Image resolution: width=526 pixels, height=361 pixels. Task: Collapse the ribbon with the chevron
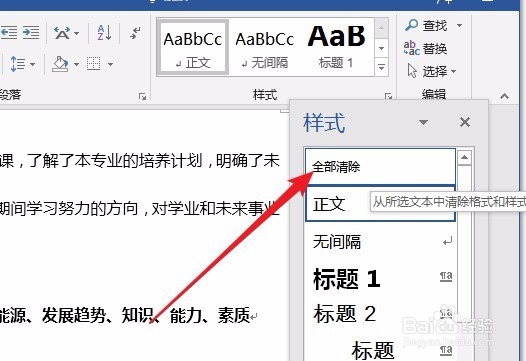tap(504, 97)
